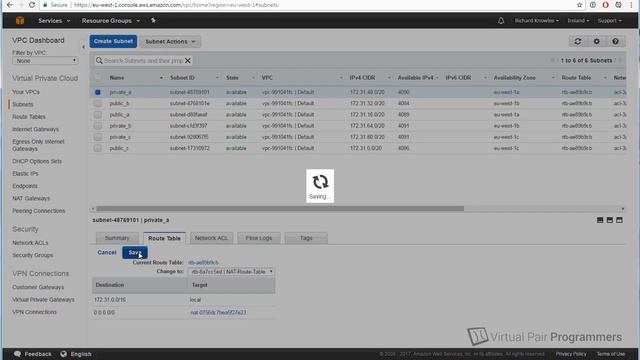Open Your VPCs in sidebar
This screenshot has width=640, height=360.
click(26, 92)
